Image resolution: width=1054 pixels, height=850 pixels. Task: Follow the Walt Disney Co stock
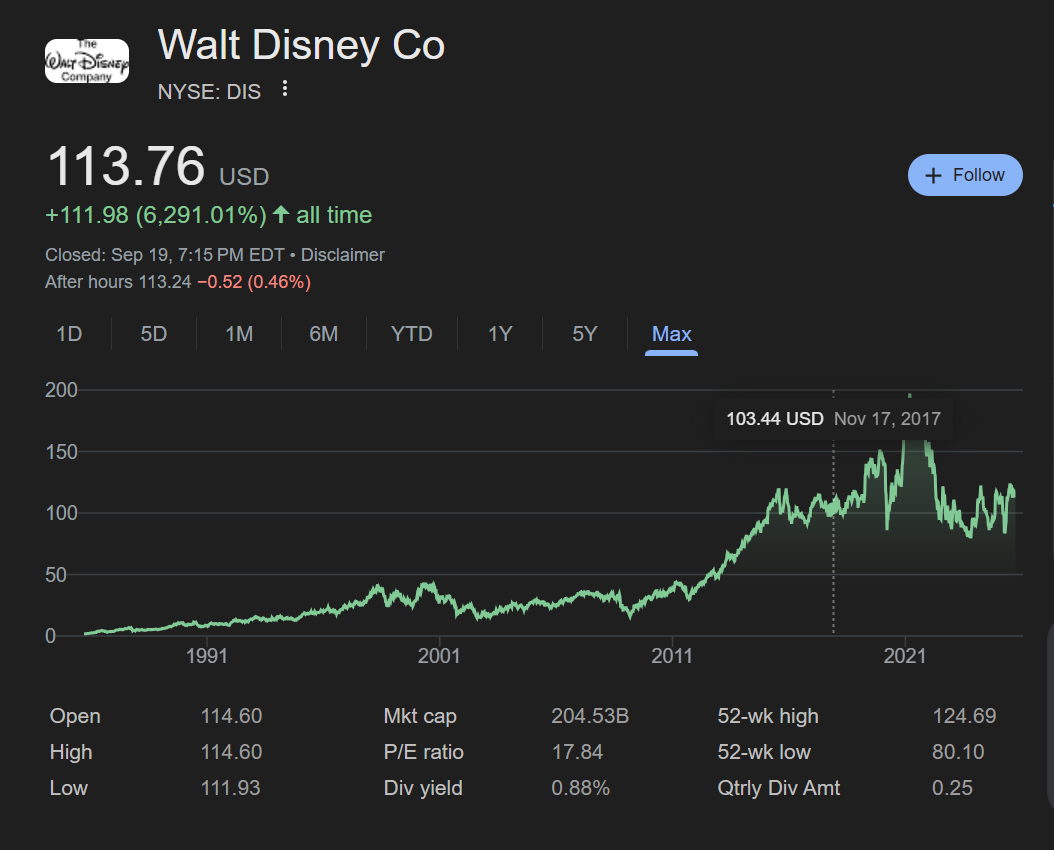click(x=965, y=175)
